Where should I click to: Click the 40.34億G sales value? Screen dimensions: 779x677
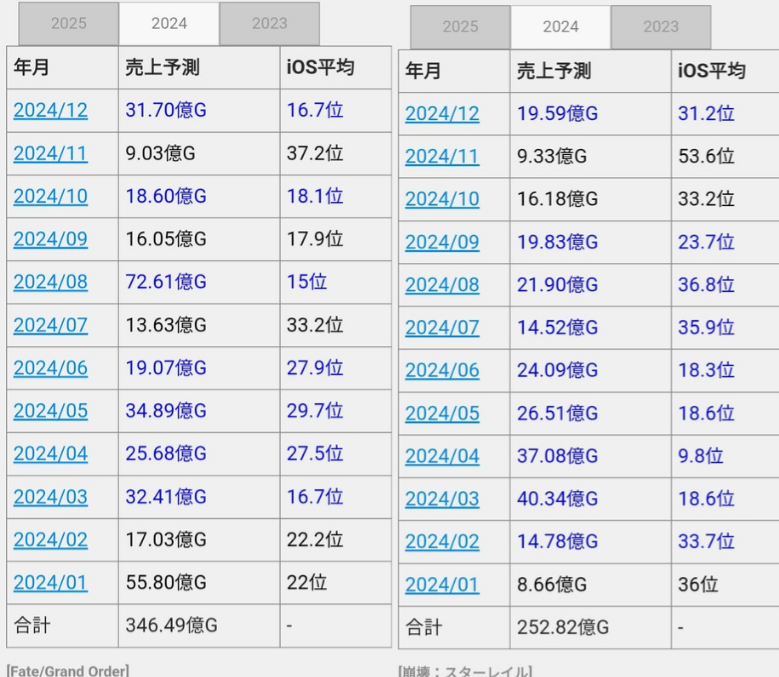[557, 499]
